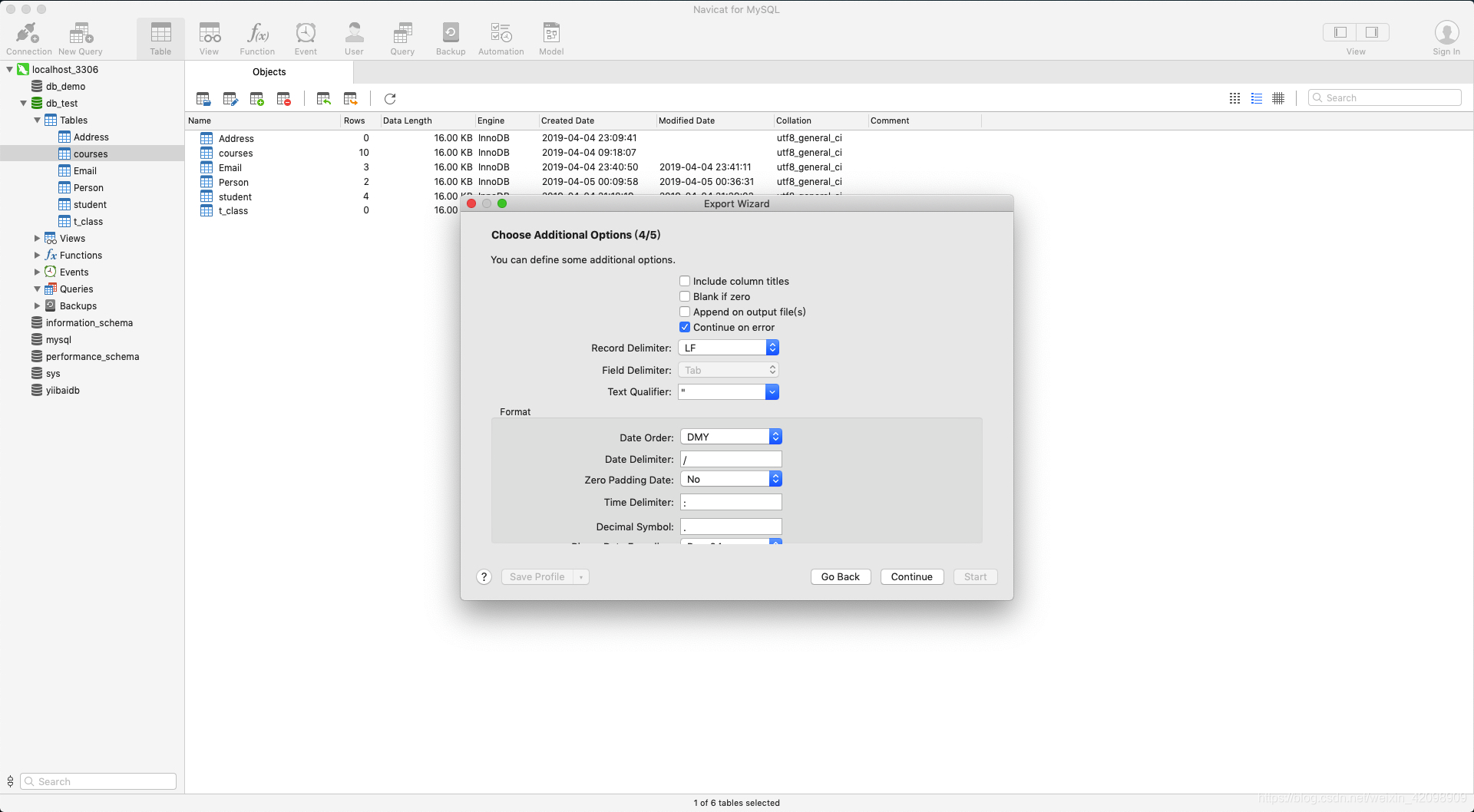Switch to list view of objects
Viewport: 1474px width, 812px height.
point(1257,98)
